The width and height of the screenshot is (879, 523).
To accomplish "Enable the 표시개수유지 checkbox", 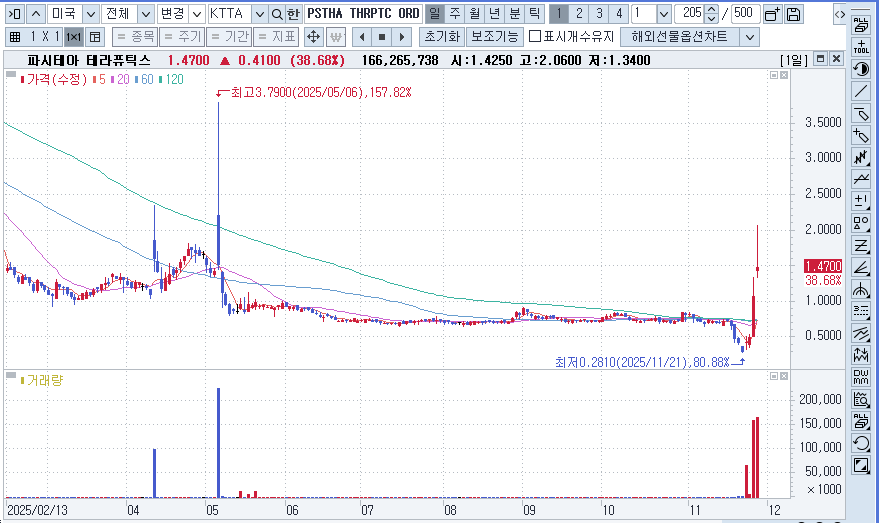I will tap(535, 37).
